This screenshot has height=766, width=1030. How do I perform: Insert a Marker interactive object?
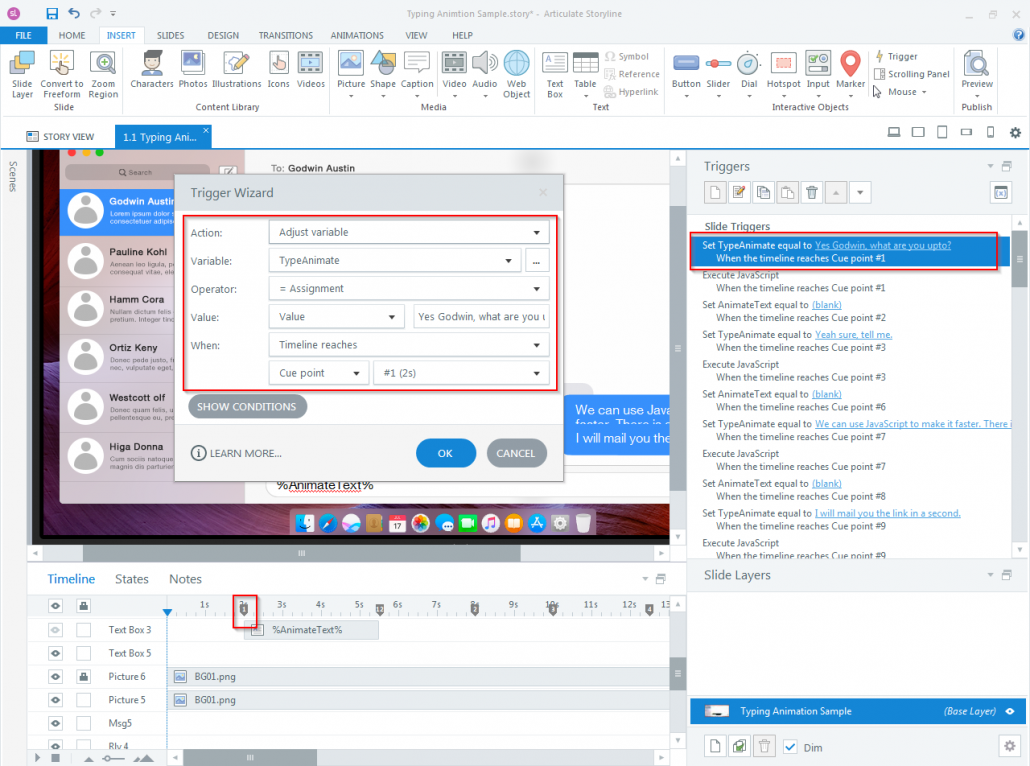(850, 71)
